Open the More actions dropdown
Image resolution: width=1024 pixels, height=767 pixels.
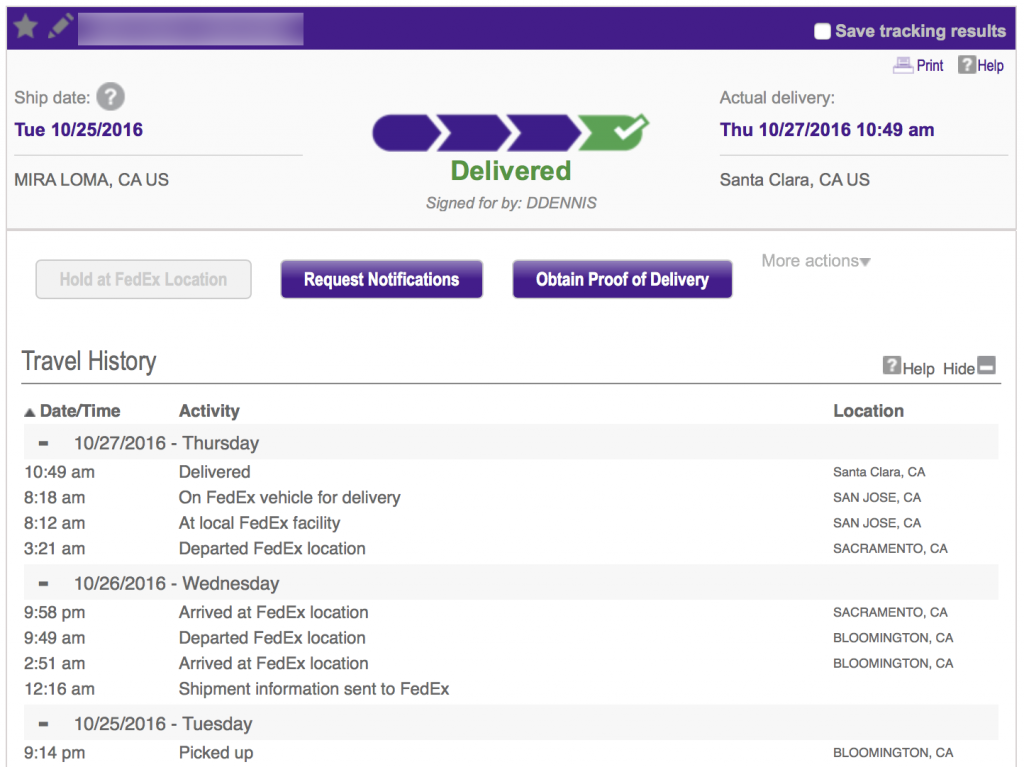pos(816,261)
